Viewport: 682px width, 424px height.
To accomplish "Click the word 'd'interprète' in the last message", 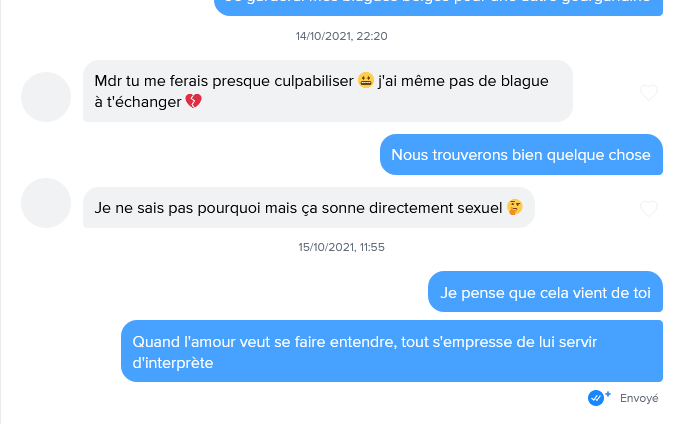I will pyautogui.click(x=173, y=363).
